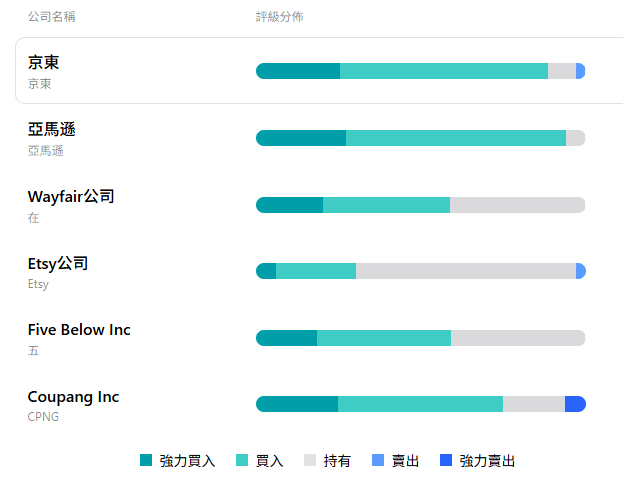The height and width of the screenshot is (489, 623).
Task: Click 京東's strong buy bar segment
Action: click(298, 71)
